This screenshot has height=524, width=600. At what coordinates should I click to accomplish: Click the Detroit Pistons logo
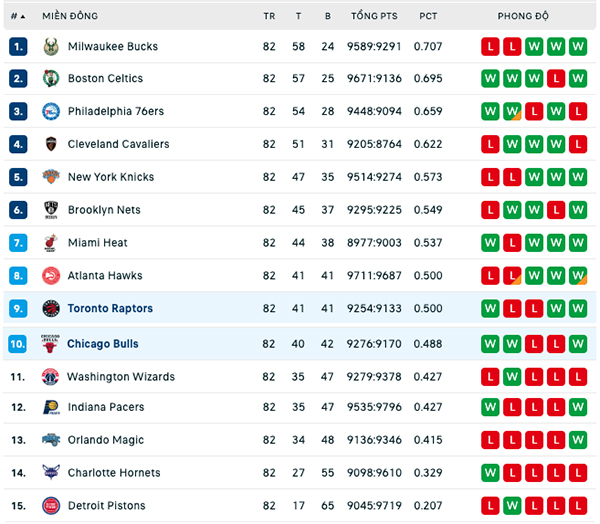pyautogui.click(x=51, y=506)
